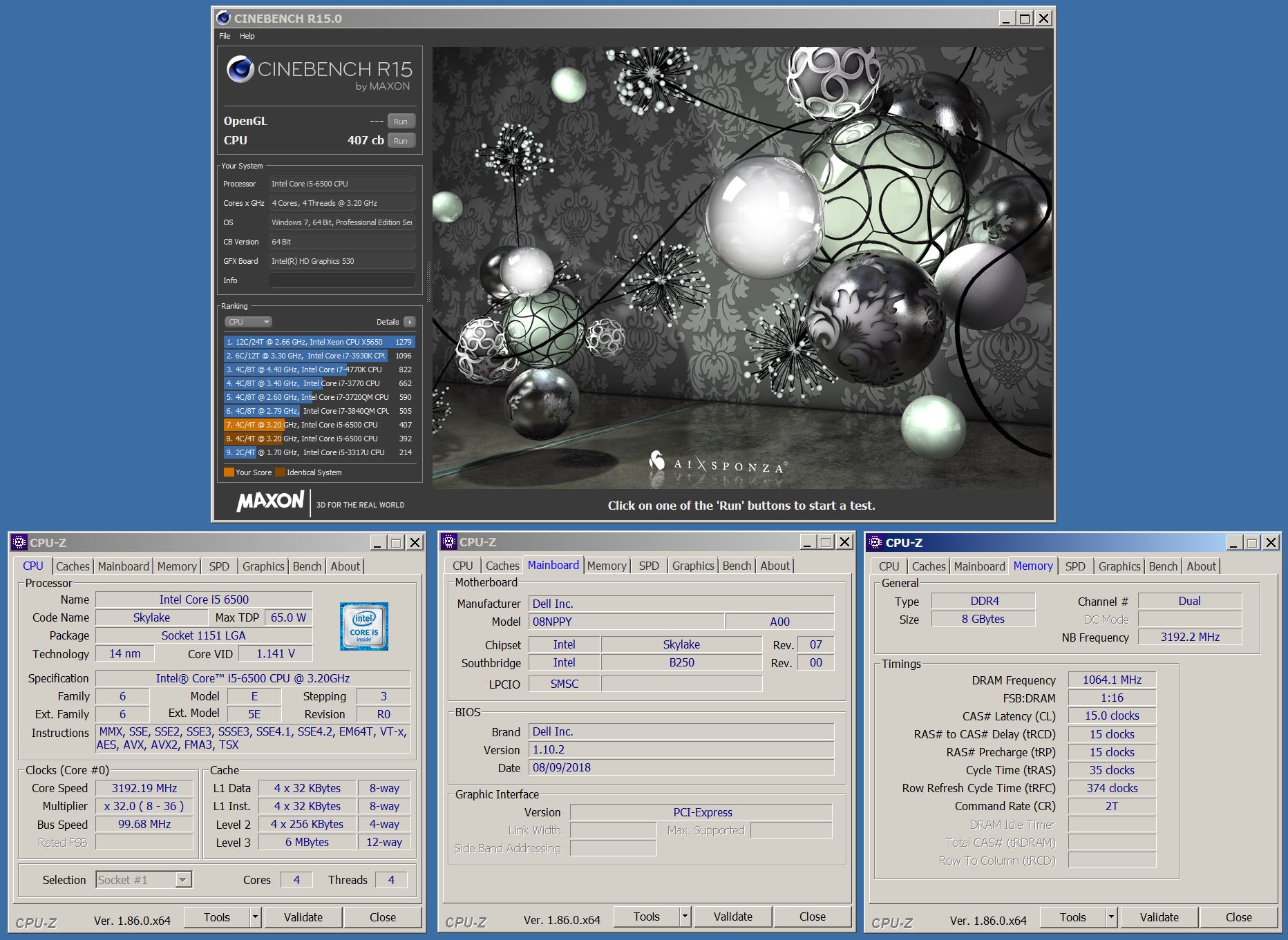The image size is (1288, 940).
Task: Select ranking row 1 Xeon X5650
Action: [319, 342]
